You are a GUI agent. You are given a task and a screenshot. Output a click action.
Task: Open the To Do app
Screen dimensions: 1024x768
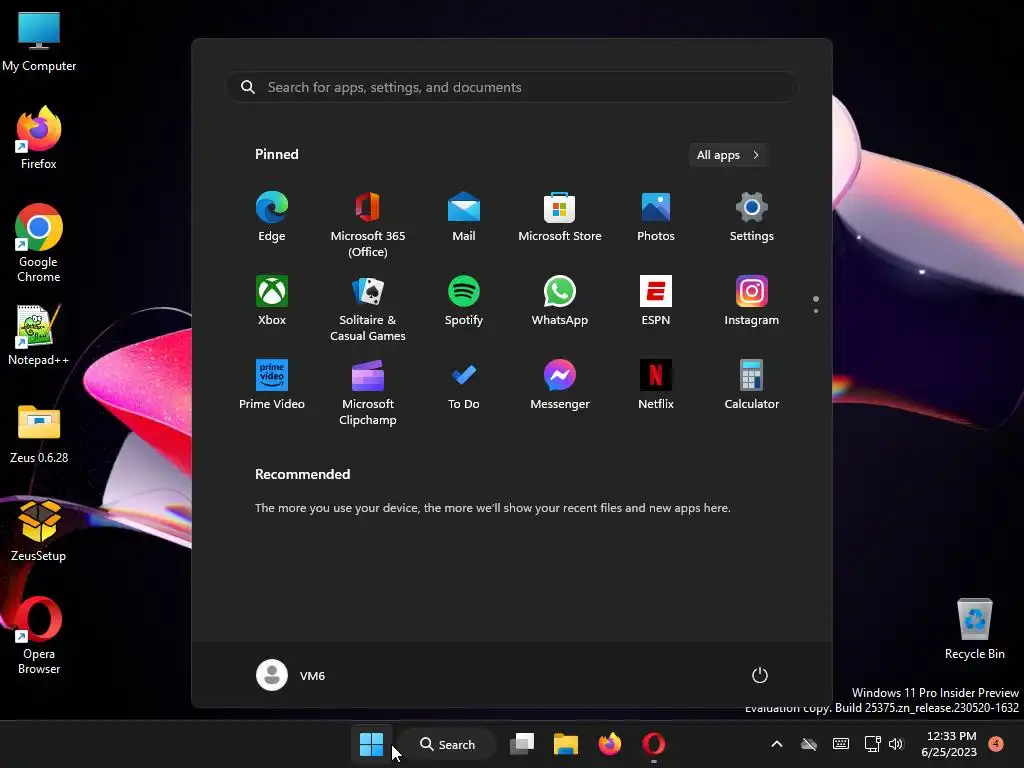[x=464, y=385]
